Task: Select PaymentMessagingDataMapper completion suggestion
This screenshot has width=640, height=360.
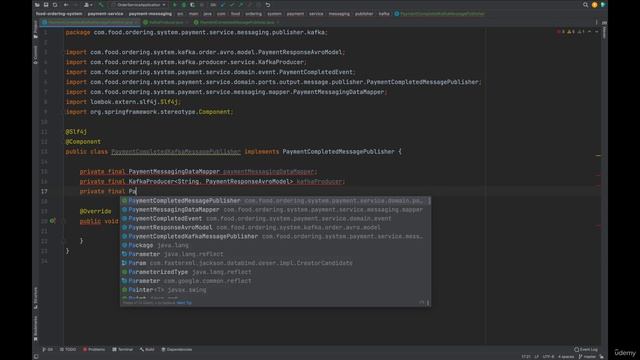Action: (275, 210)
